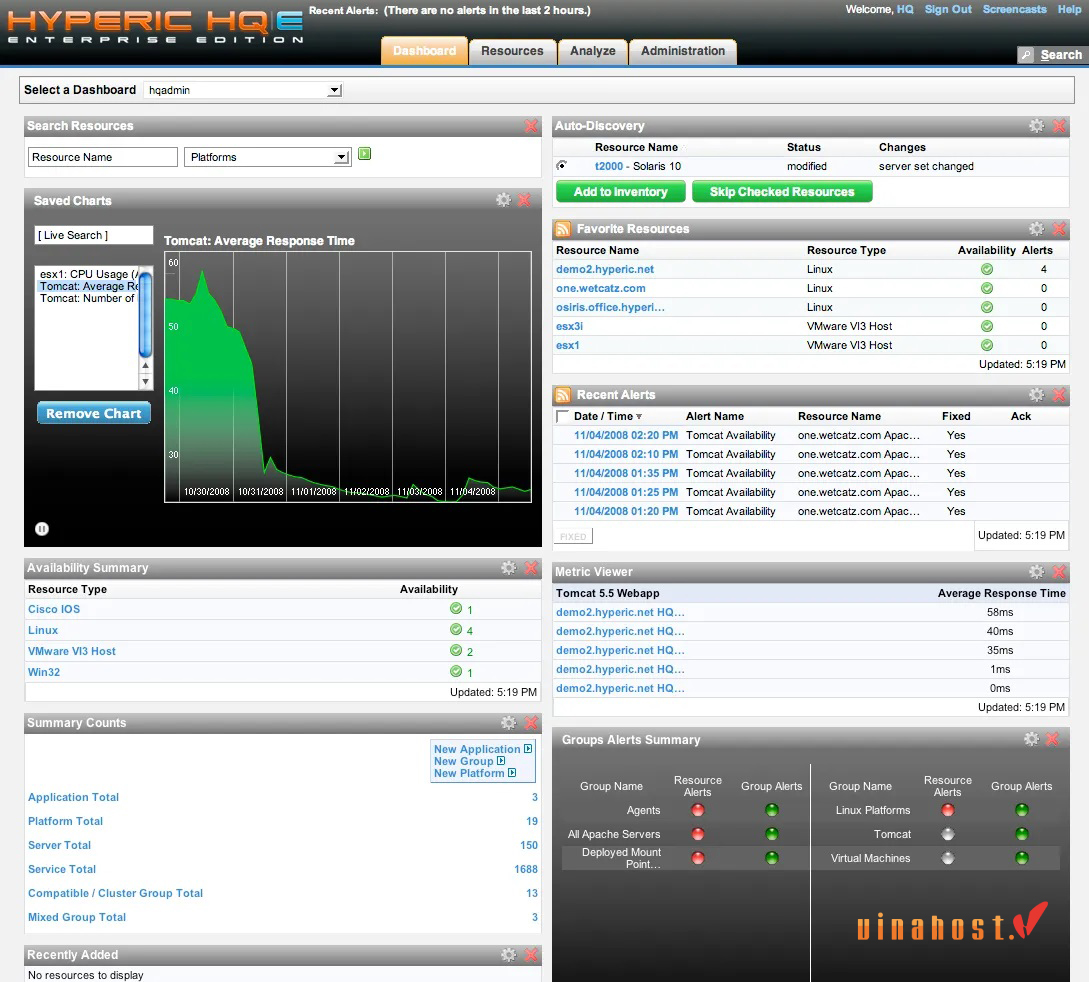Open the Select a Dashboard dropdown
The width and height of the screenshot is (1089, 982).
(x=244, y=90)
